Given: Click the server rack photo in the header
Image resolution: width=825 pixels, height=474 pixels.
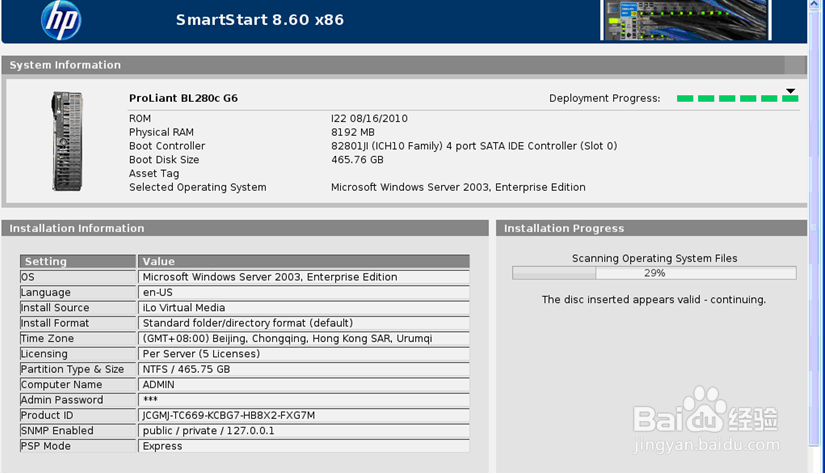Looking at the screenshot, I should click(686, 20).
